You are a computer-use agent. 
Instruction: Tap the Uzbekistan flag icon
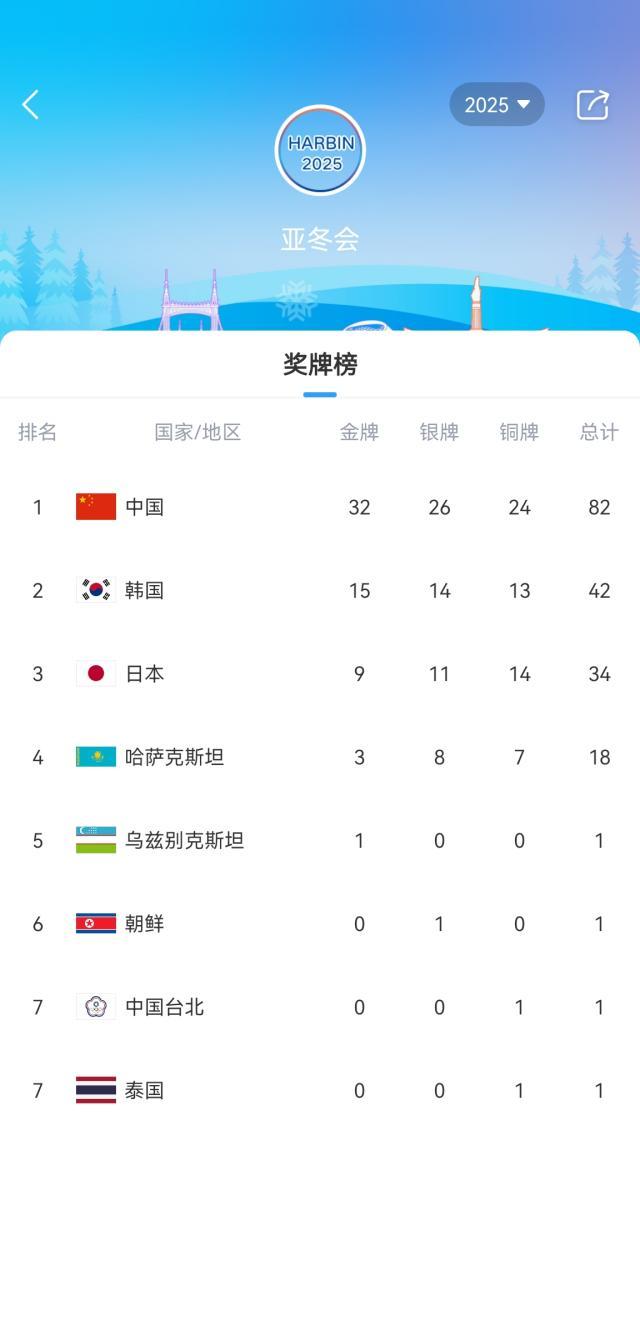[x=96, y=840]
